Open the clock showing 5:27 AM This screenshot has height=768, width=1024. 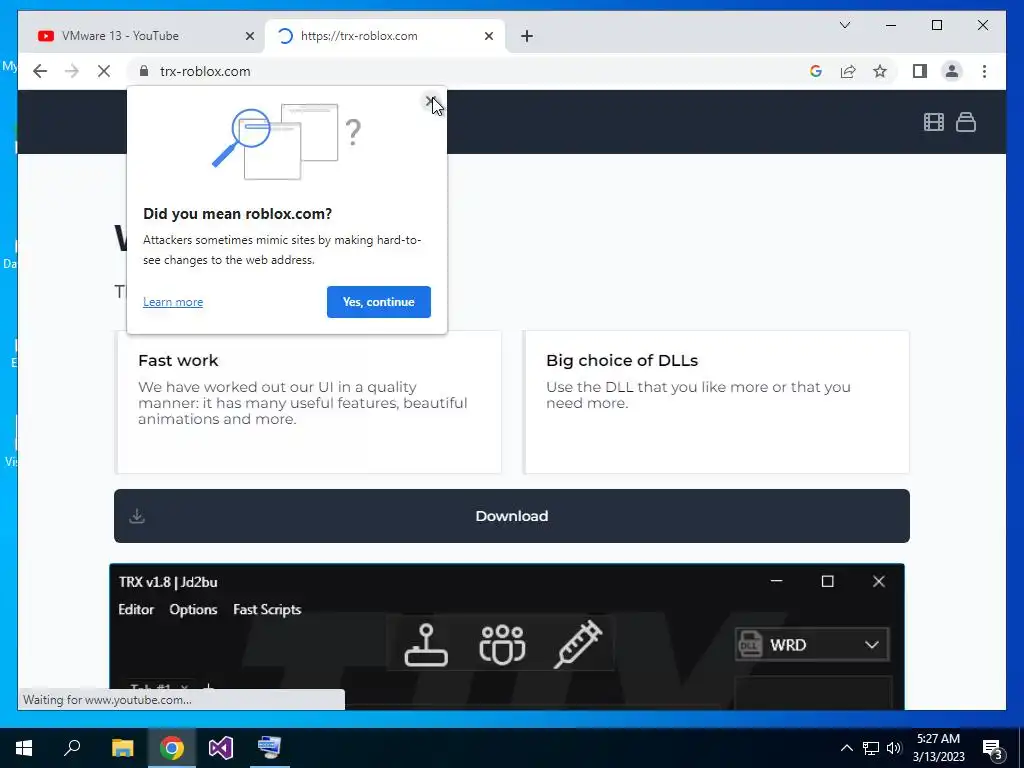pos(938,748)
